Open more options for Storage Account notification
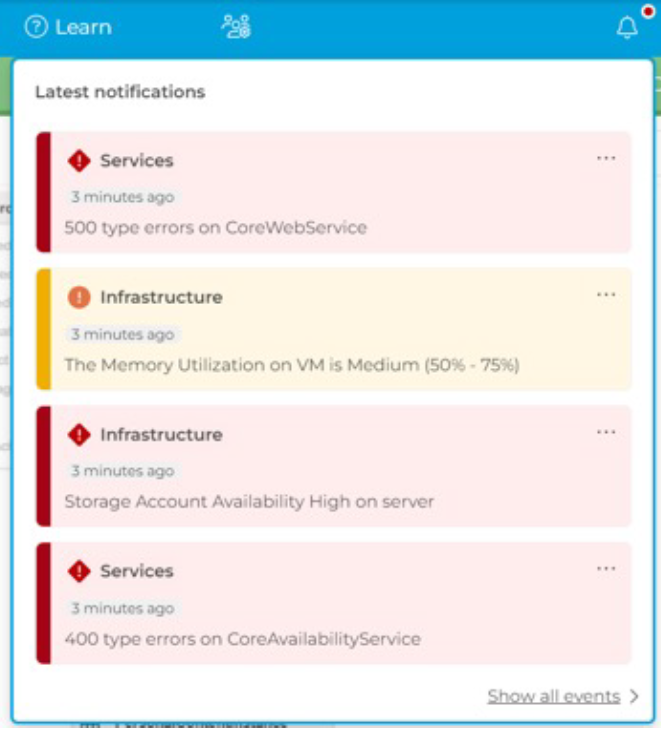The image size is (661, 731). coord(606,432)
